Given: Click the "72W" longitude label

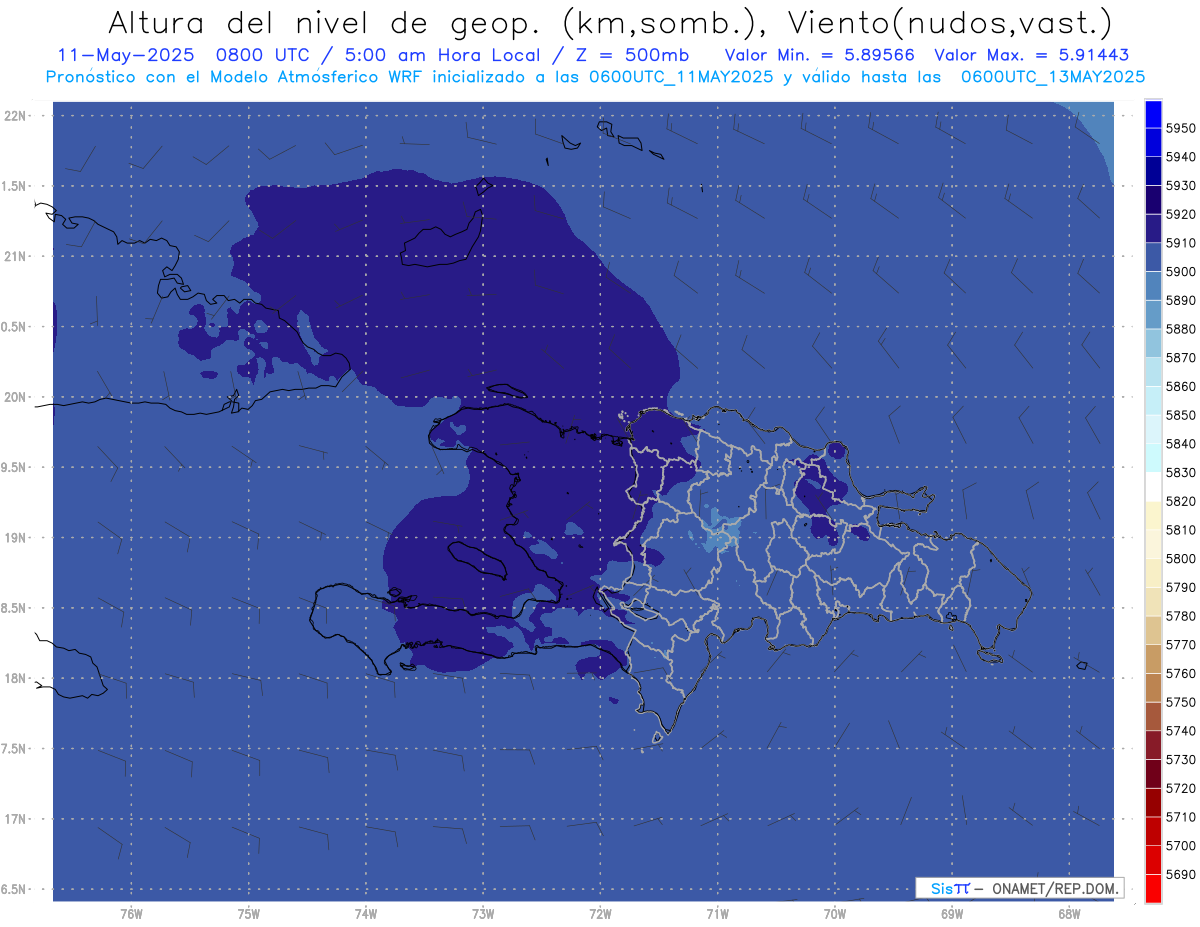Looking at the screenshot, I should click(600, 914).
